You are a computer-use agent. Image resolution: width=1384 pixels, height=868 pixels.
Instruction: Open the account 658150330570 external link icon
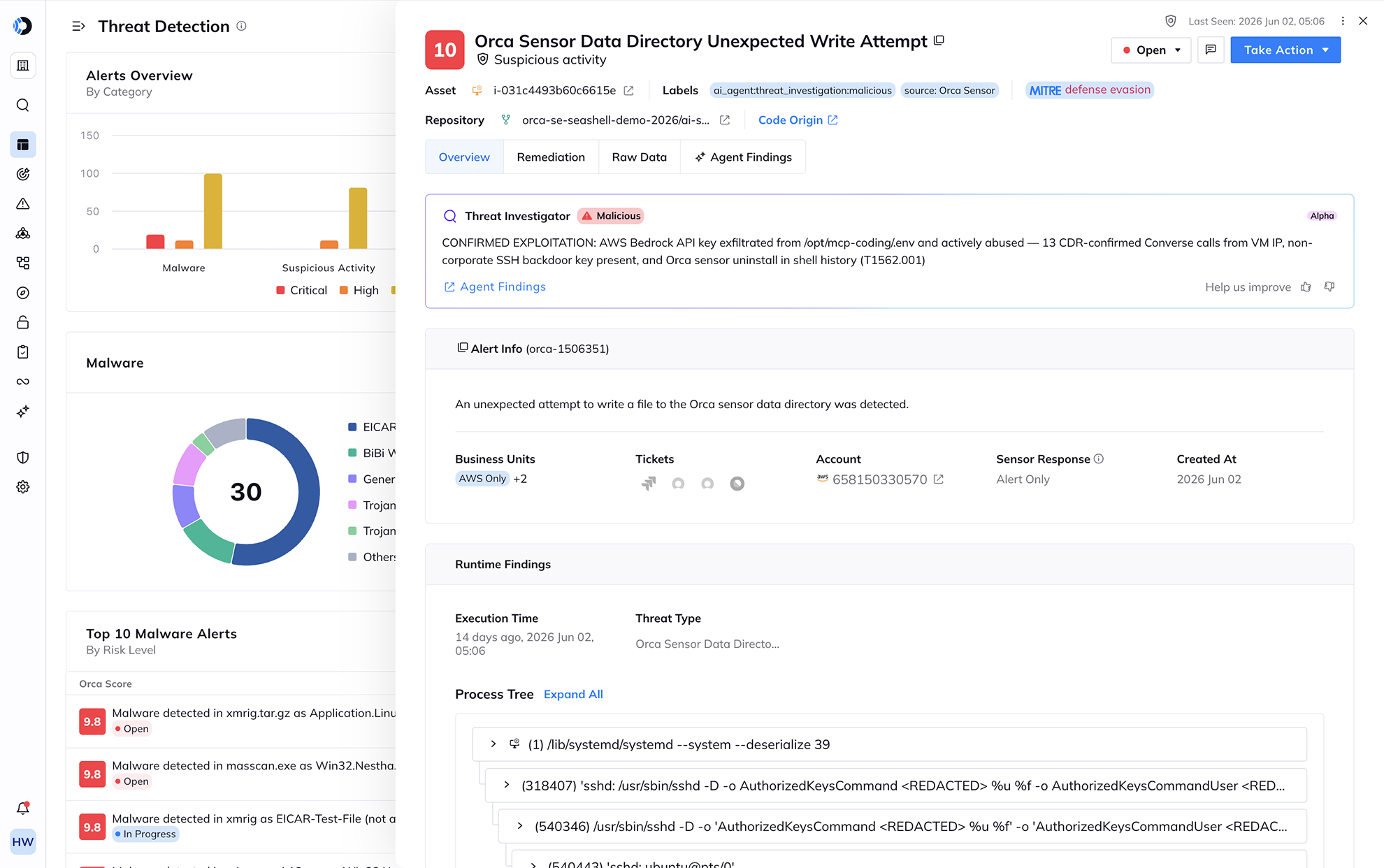[939, 479]
